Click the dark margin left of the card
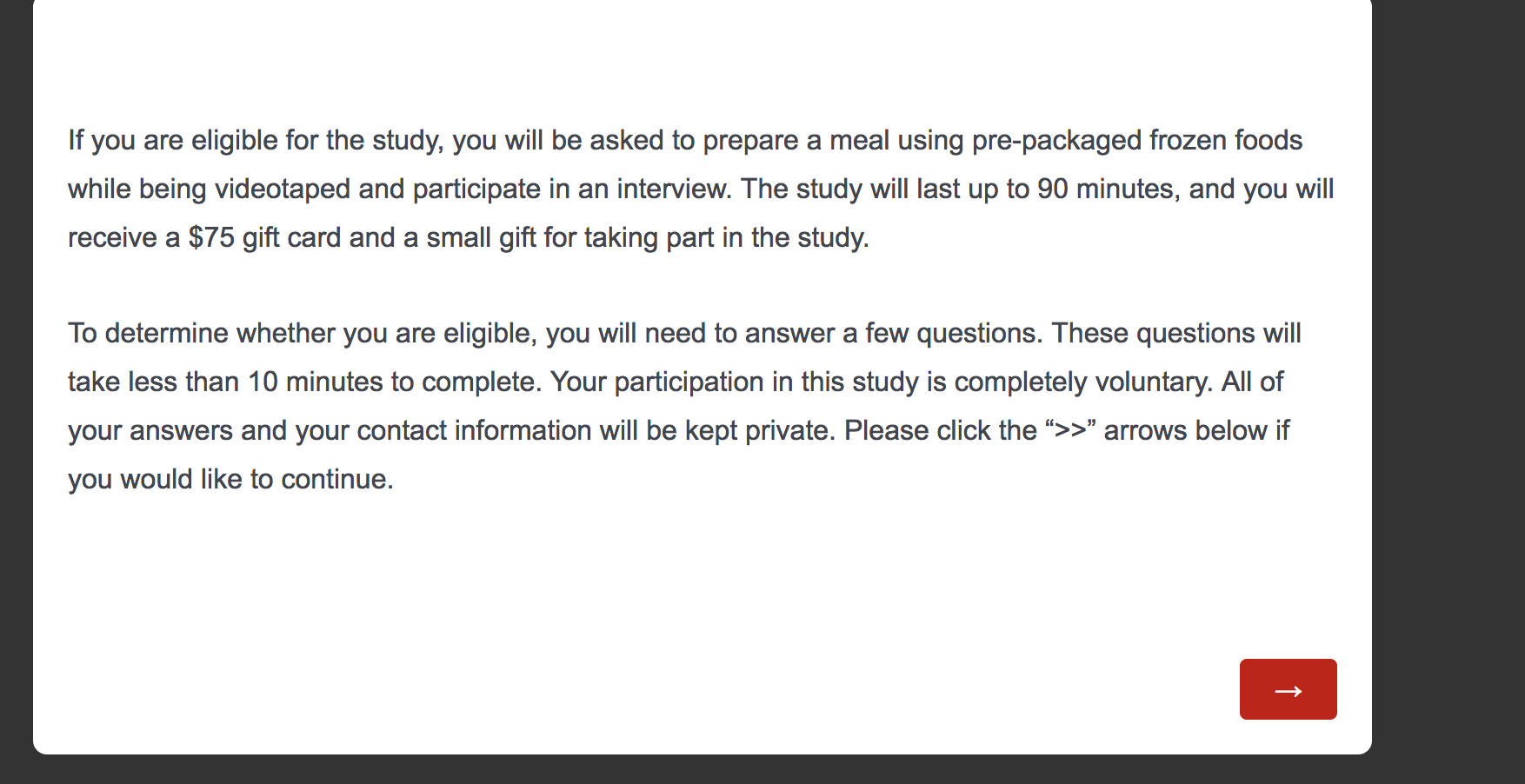 click(x=16, y=391)
